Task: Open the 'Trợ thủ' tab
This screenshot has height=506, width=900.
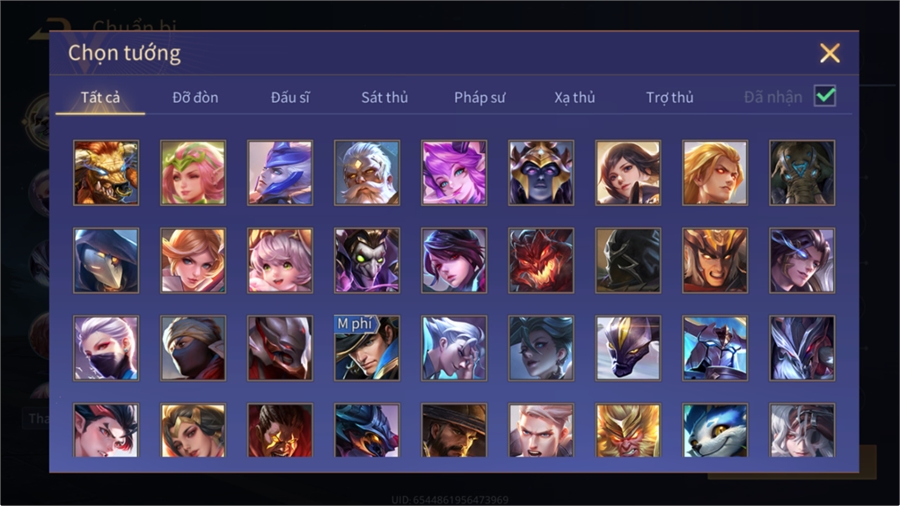Action: (x=670, y=98)
